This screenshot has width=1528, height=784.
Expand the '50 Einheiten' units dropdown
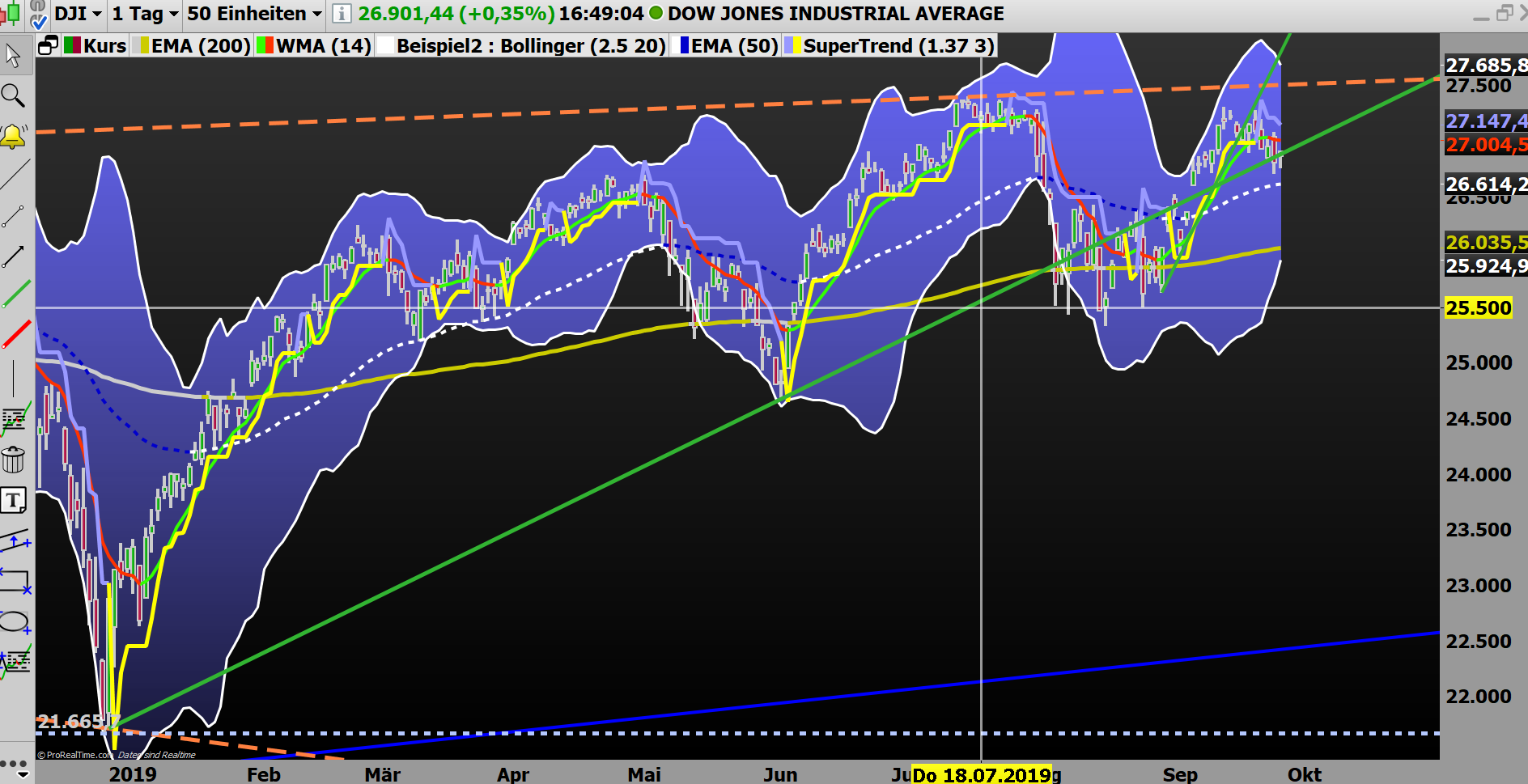(251, 13)
